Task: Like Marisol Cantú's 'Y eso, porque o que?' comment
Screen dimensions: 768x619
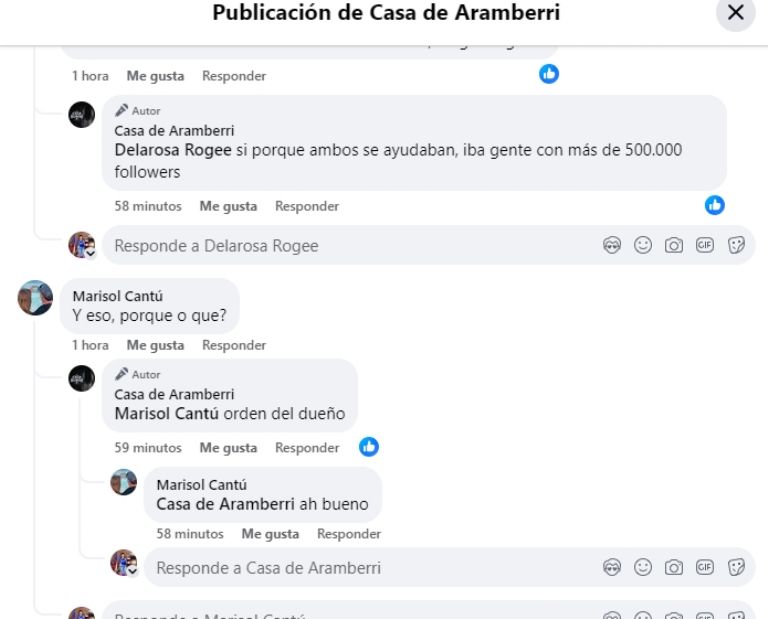Action: point(155,345)
